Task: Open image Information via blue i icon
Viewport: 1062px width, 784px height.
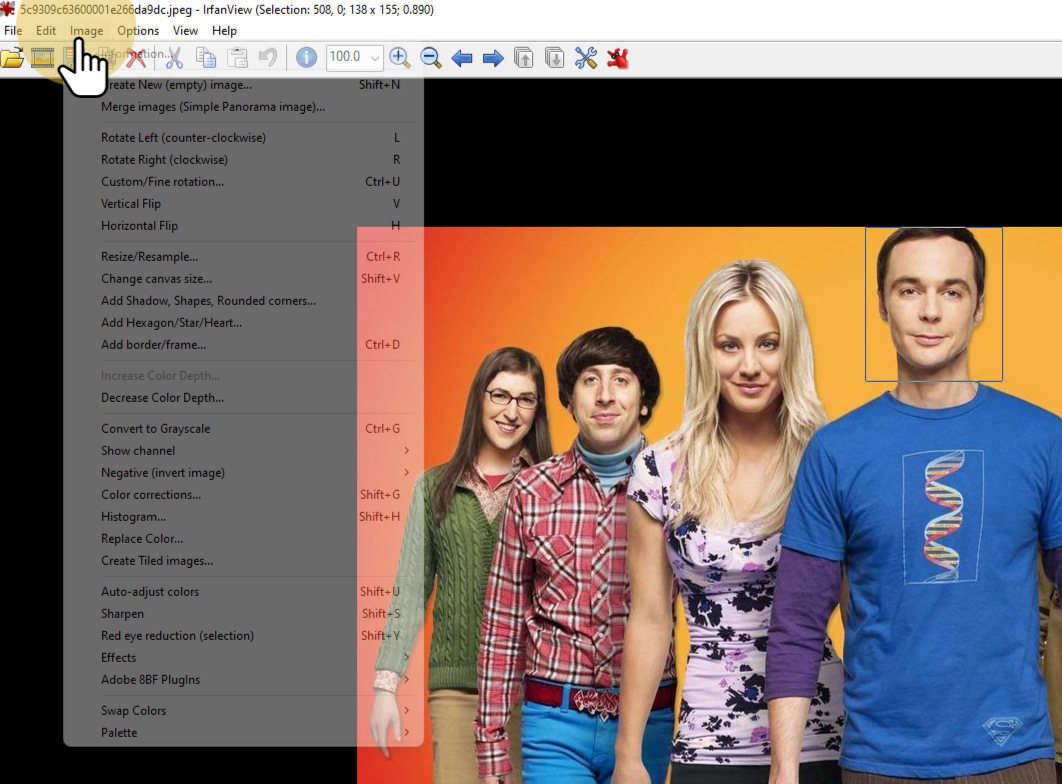Action: pos(306,58)
